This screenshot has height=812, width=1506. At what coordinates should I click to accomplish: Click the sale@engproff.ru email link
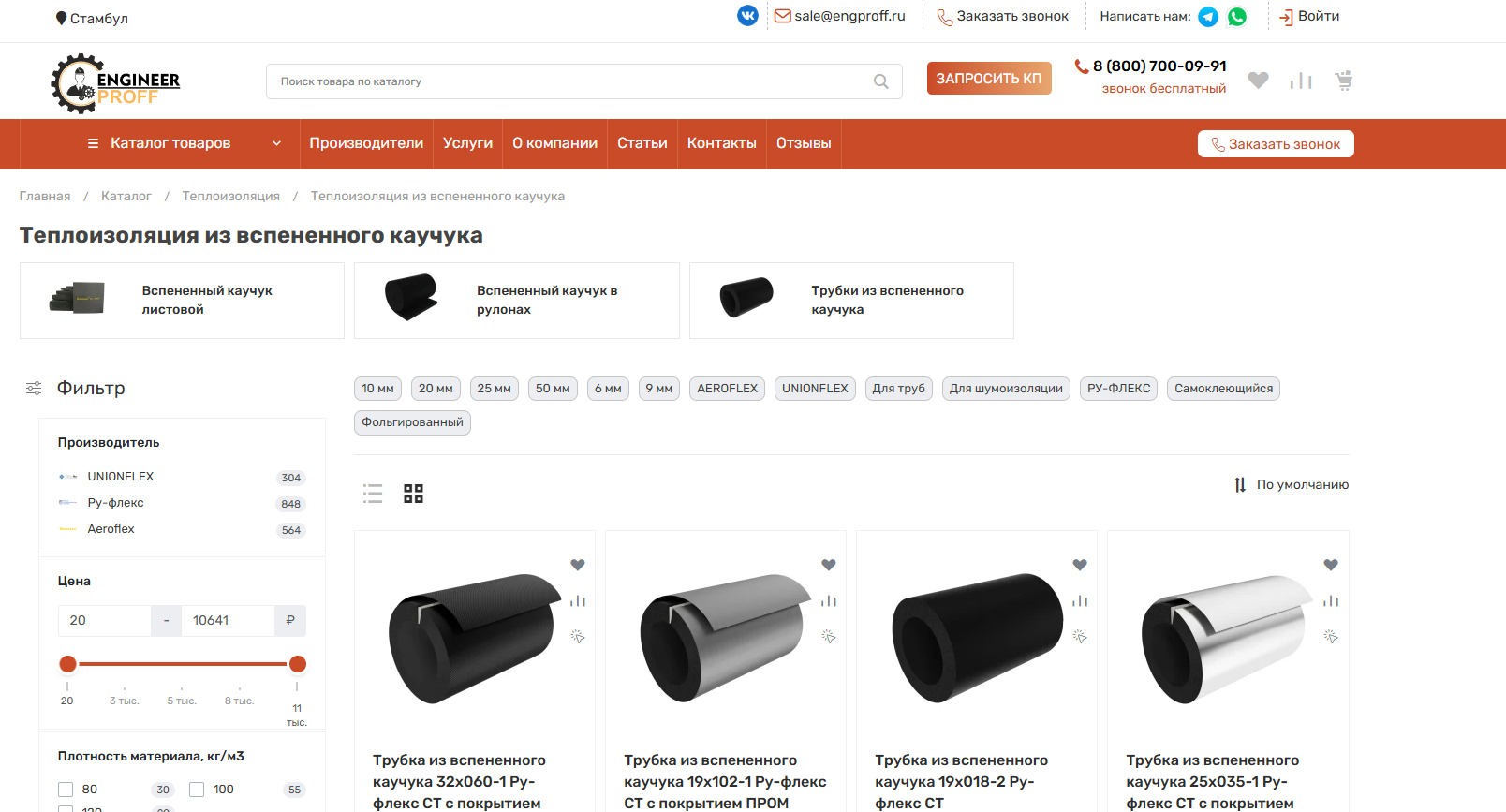coord(840,16)
